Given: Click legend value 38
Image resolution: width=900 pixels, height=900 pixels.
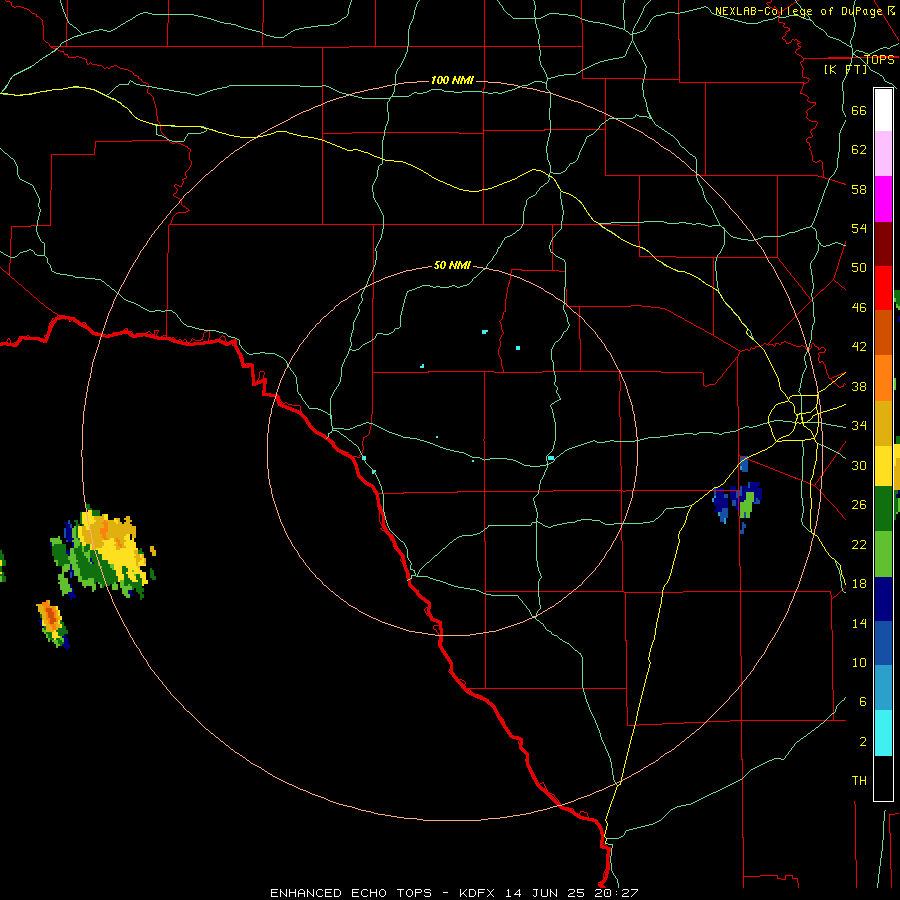Looking at the screenshot, I should (859, 386).
